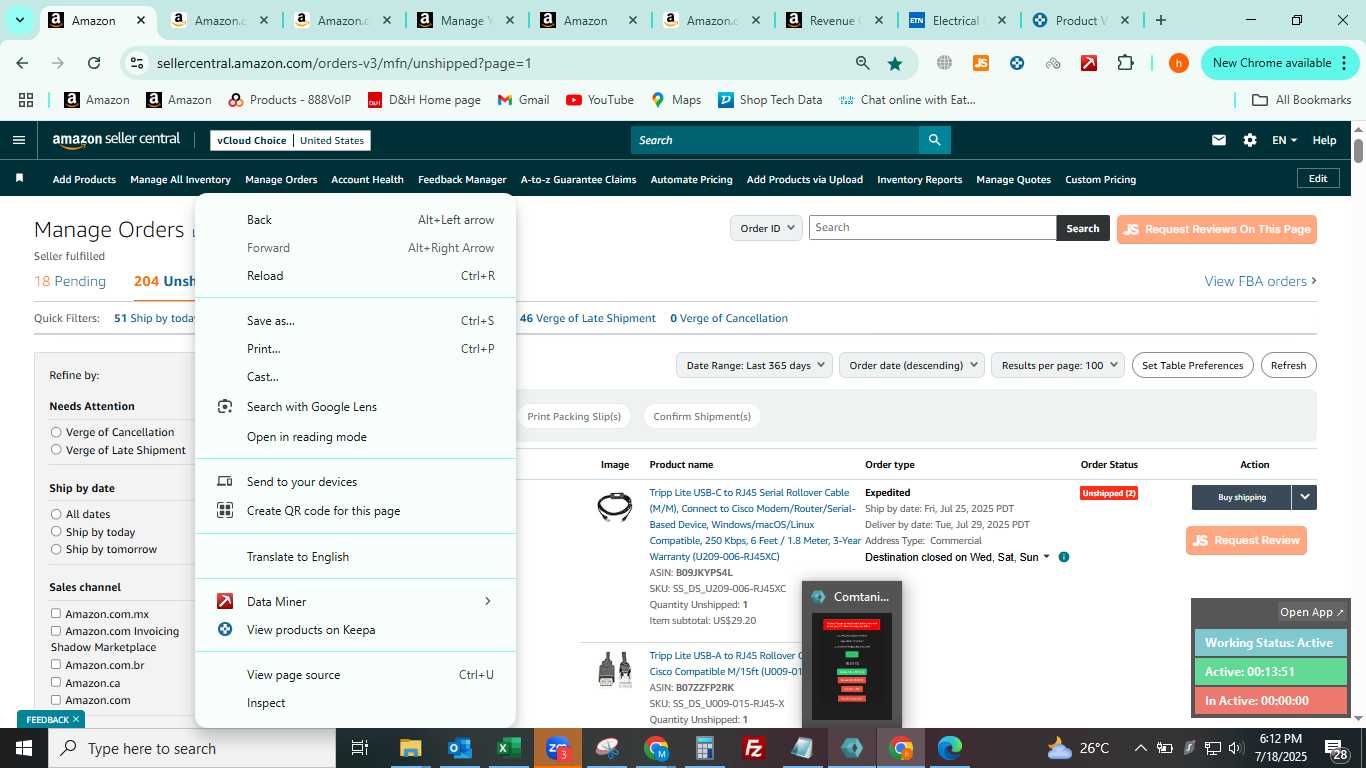This screenshot has height=768, width=1366.
Task: Click Chrome's bookmark star icon
Action: 894,63
